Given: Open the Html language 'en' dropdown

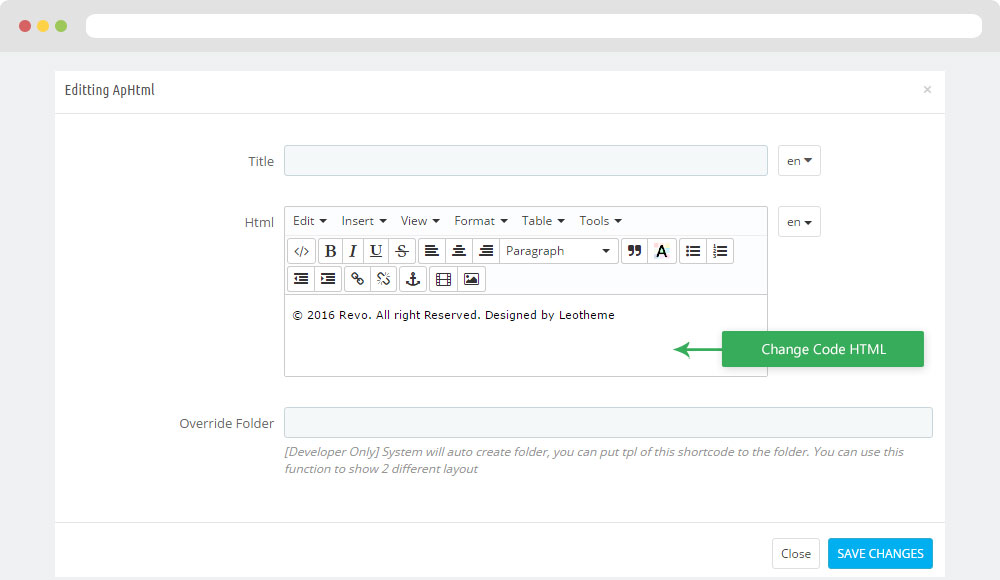Looking at the screenshot, I should 799,222.
